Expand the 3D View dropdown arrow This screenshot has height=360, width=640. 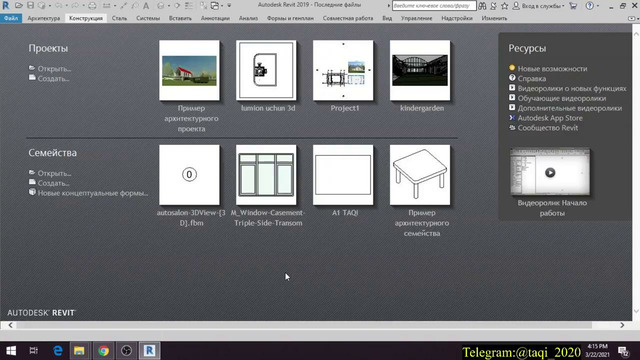tap(169, 6)
